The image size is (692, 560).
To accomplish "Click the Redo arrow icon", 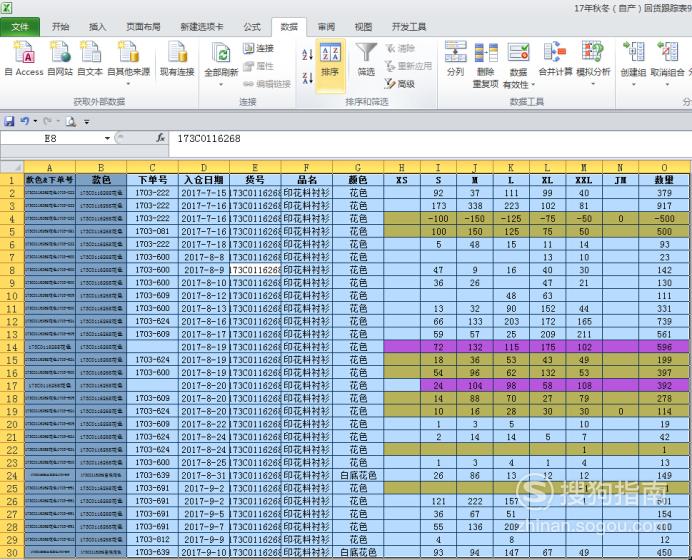I will [47, 121].
